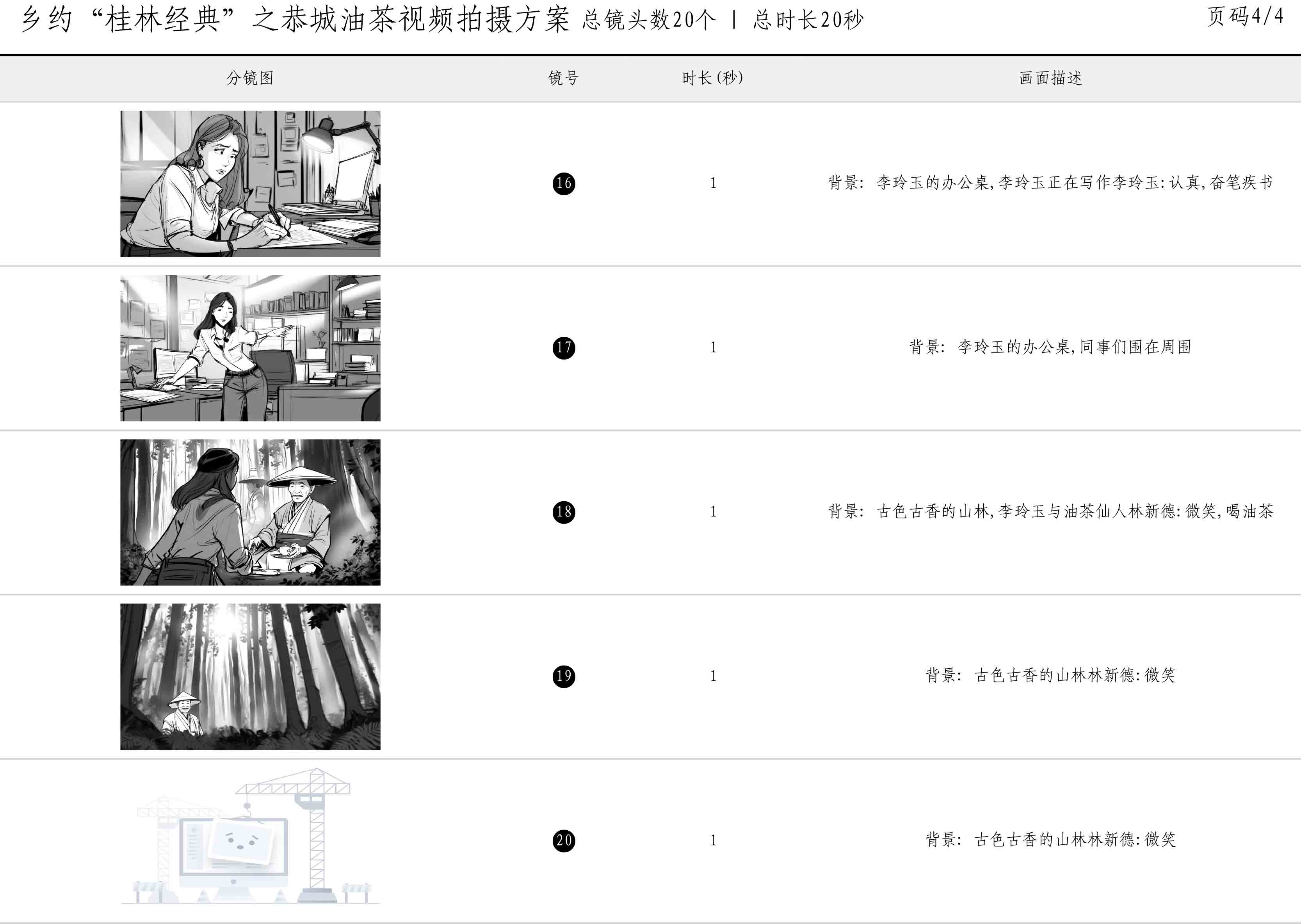Click the page number 页码4/4 label
This screenshot has width=1301, height=924.
coord(1245,16)
